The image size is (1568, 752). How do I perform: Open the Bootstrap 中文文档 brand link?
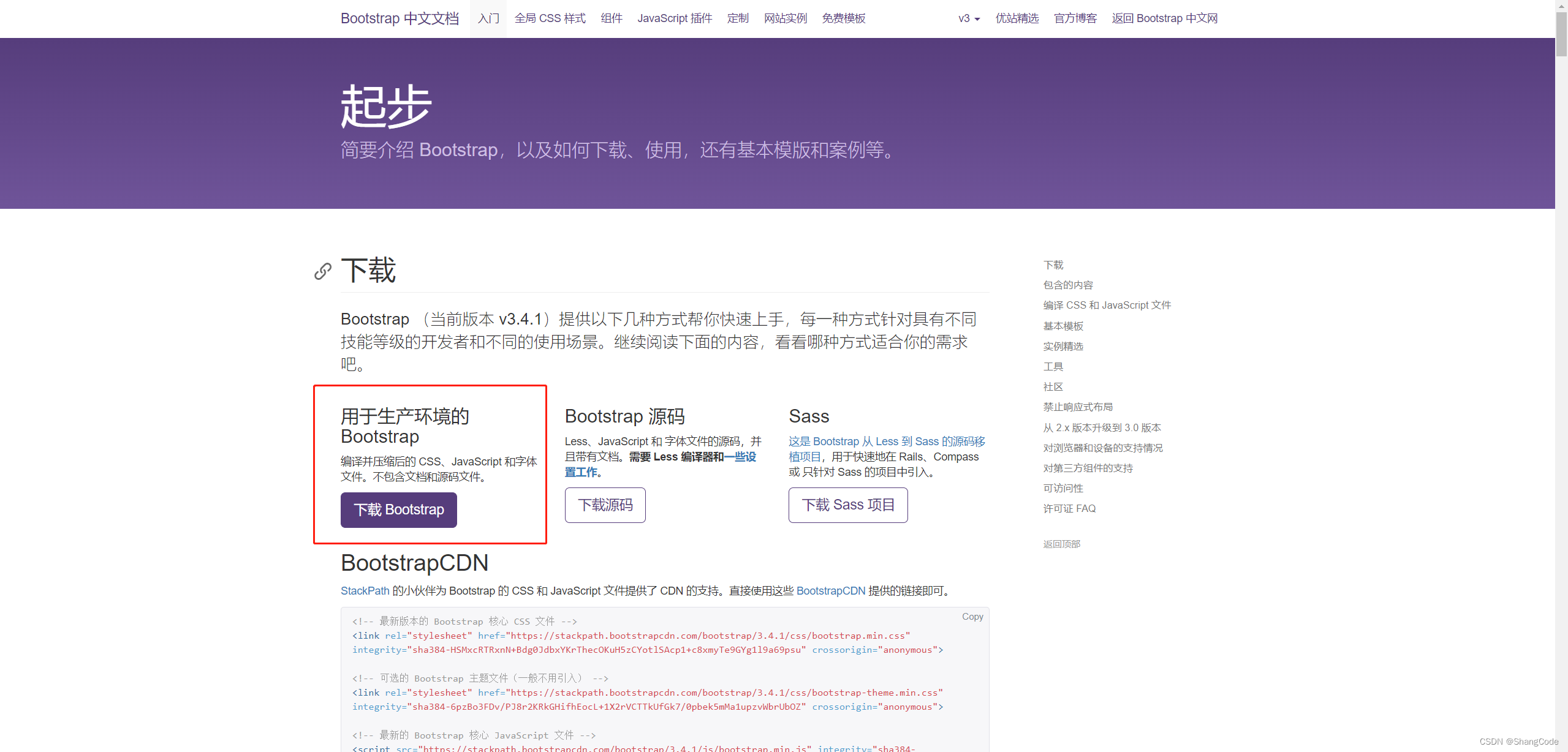pyautogui.click(x=400, y=18)
